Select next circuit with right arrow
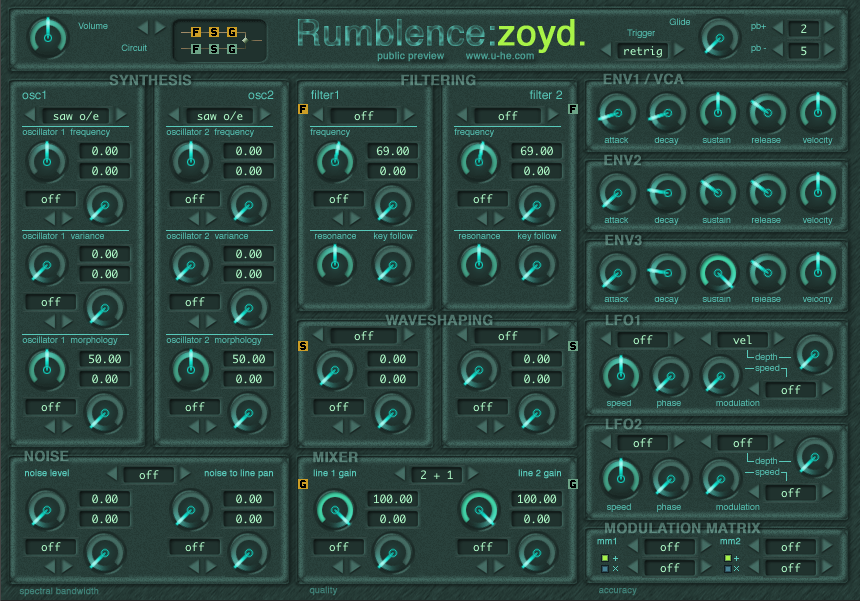This screenshot has width=860, height=601. click(x=160, y=27)
